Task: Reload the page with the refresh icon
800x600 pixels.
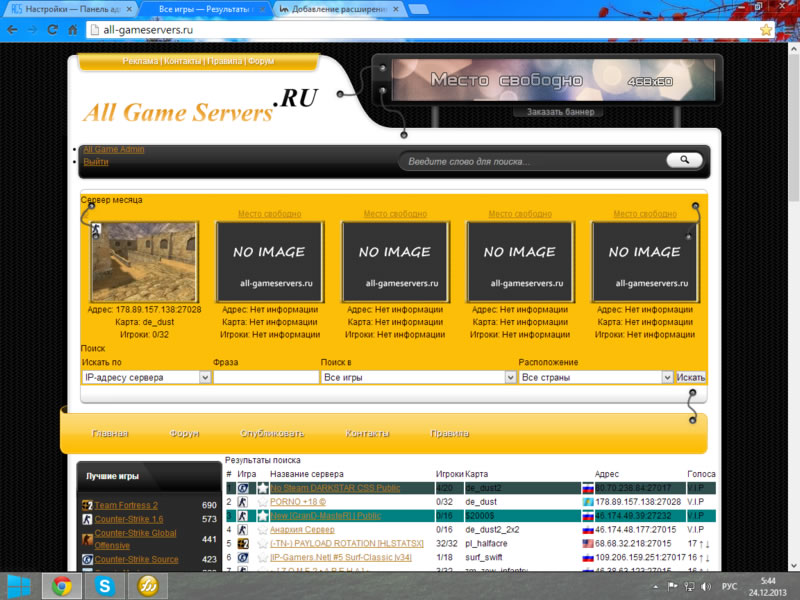Action: click(53, 30)
